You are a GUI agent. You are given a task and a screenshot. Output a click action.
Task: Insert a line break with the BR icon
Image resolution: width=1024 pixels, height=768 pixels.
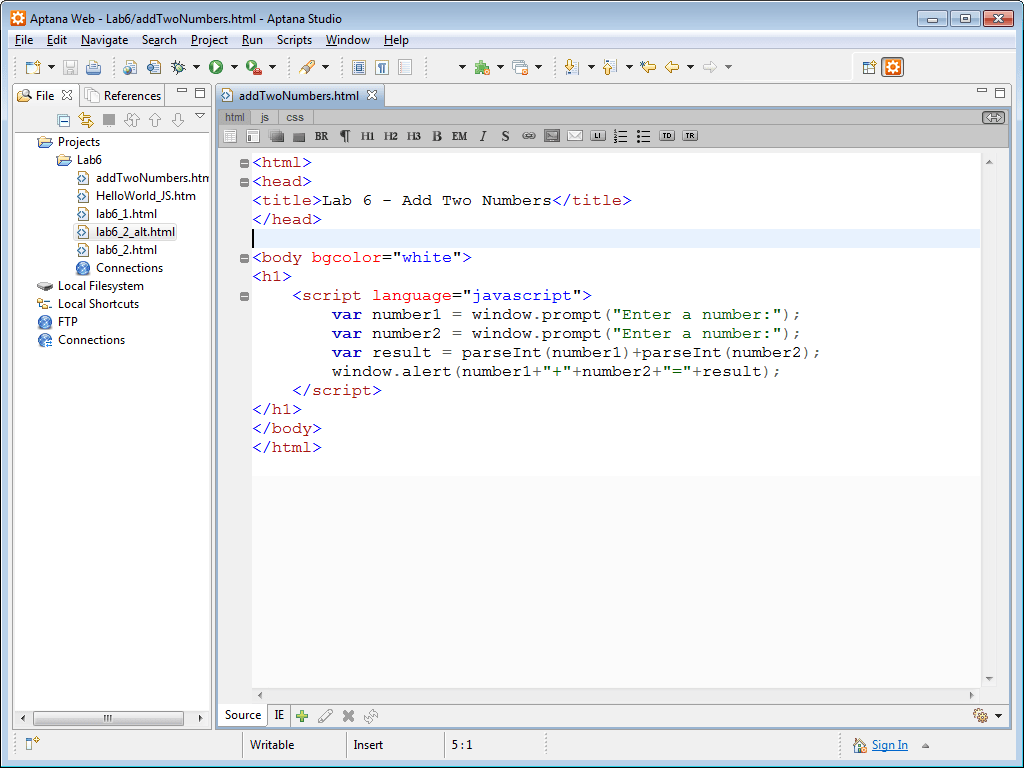321,136
